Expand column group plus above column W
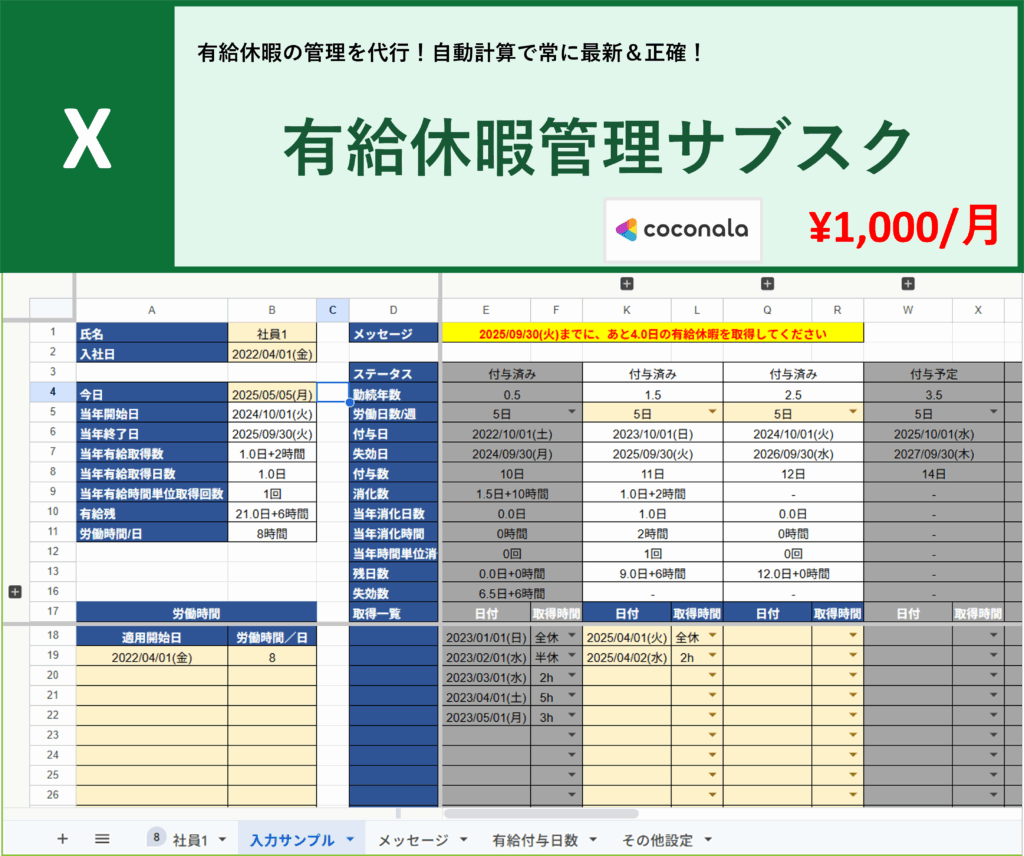This screenshot has width=1024, height=856. point(908,284)
